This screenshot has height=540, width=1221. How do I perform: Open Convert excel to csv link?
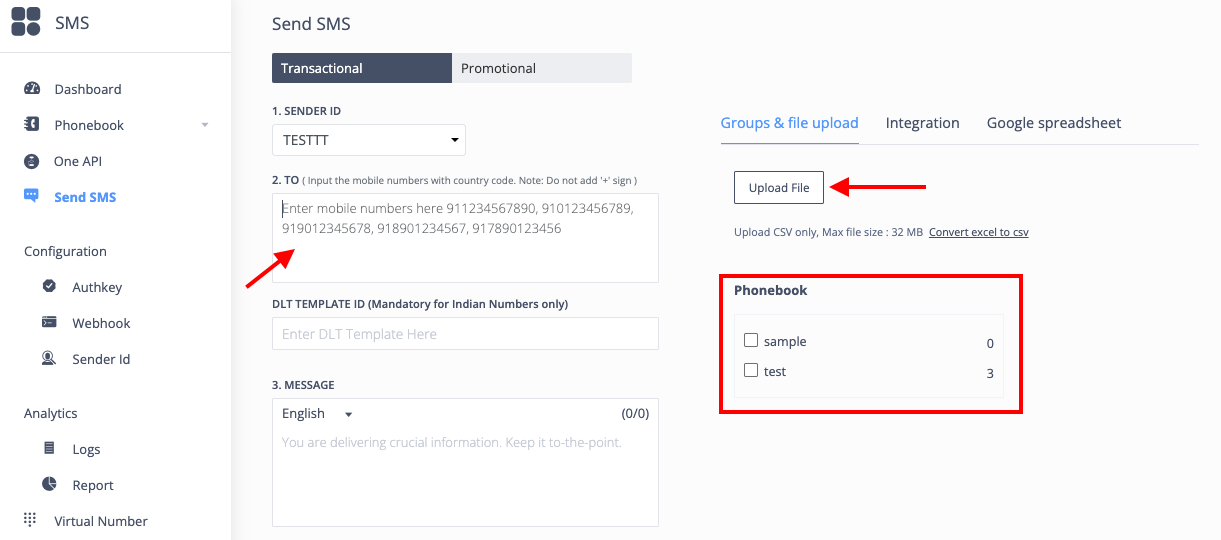(x=979, y=232)
